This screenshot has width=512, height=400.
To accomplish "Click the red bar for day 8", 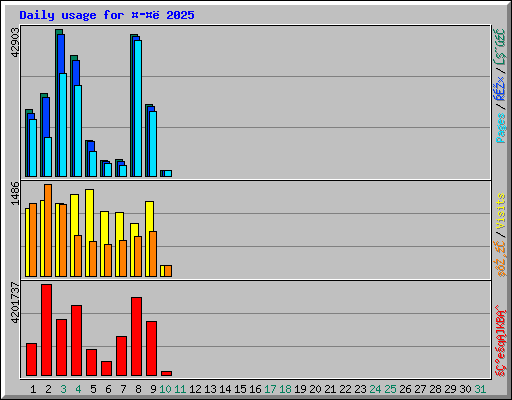I will pos(137,337).
